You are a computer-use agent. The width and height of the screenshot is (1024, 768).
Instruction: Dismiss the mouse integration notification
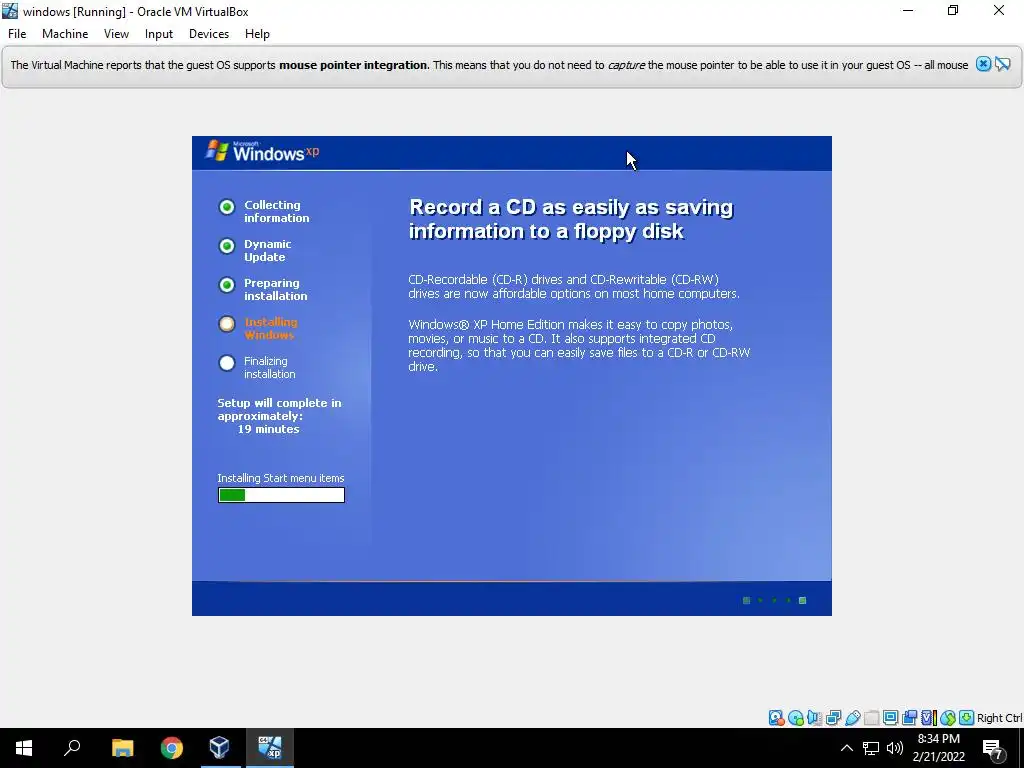(x=984, y=64)
